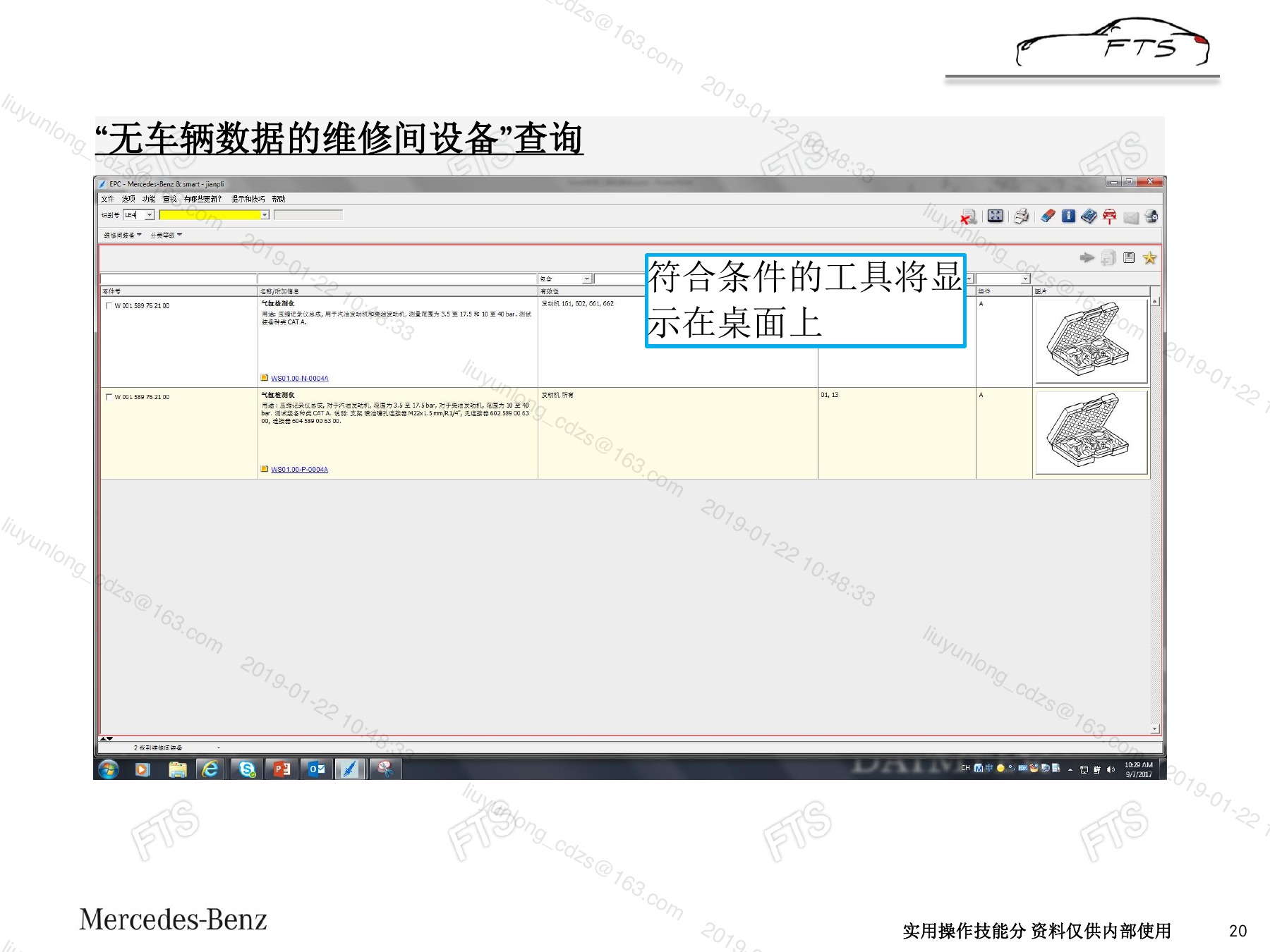Click the 01, 13 cell value
Image resolution: width=1270 pixels, height=952 pixels.
(830, 395)
